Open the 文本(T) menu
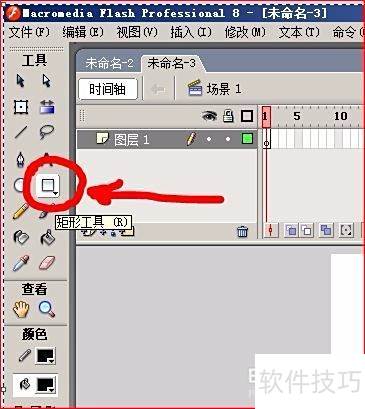Viewport: 365px width, 409px height. point(299,32)
